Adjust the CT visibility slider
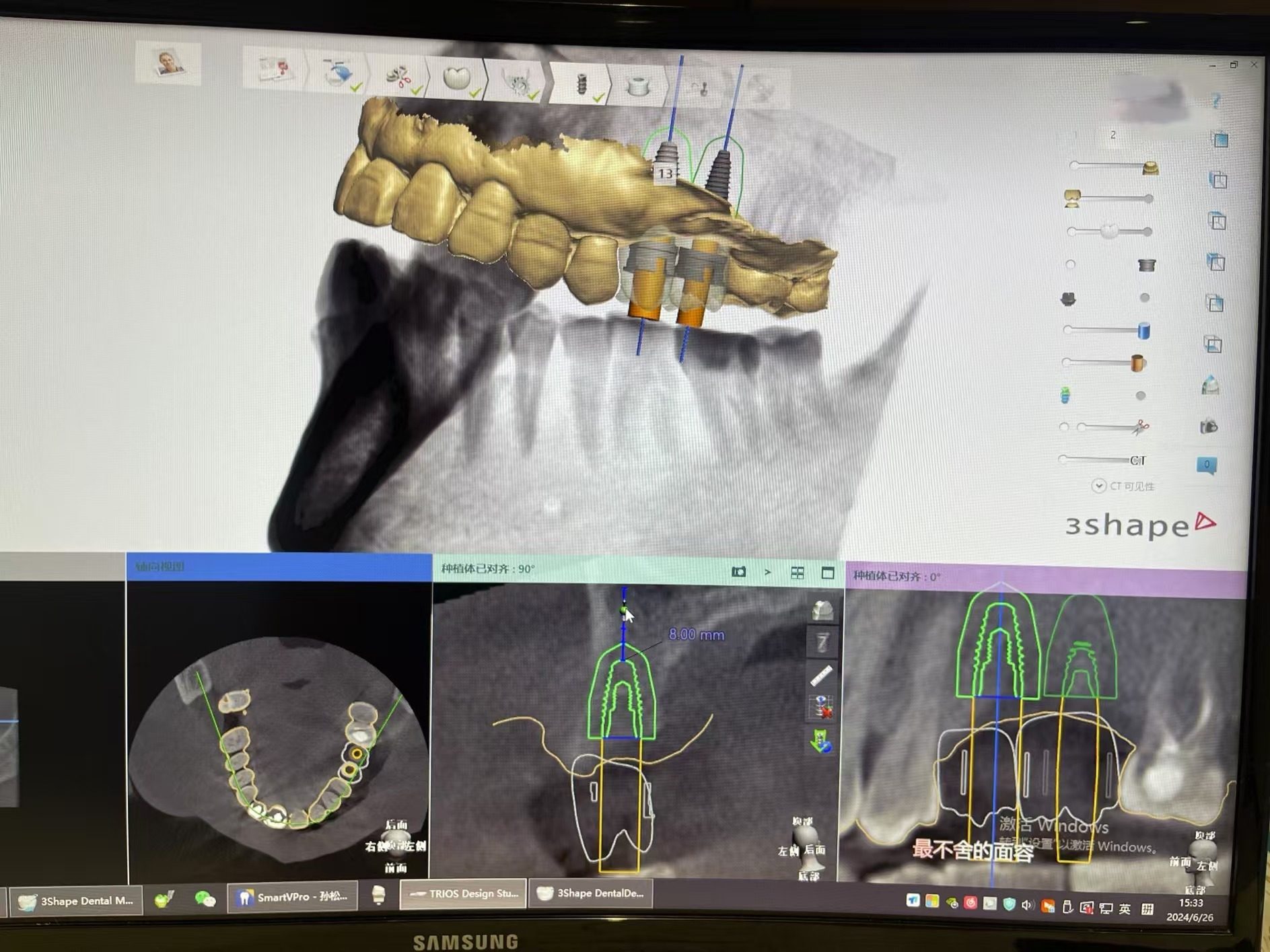Viewport: 1270px width, 952px height. click(x=1097, y=460)
